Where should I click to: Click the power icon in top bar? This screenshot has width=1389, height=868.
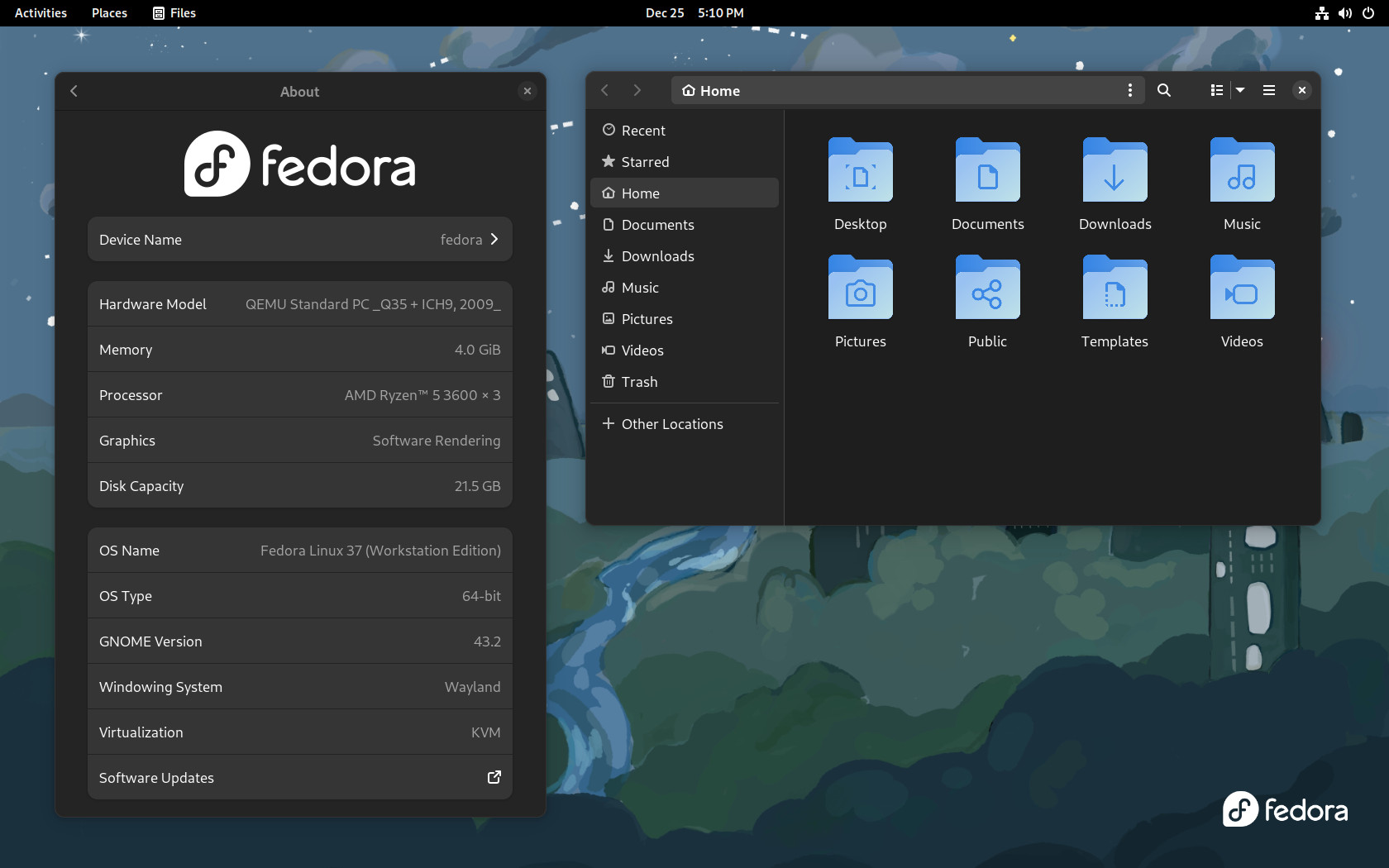(1368, 13)
